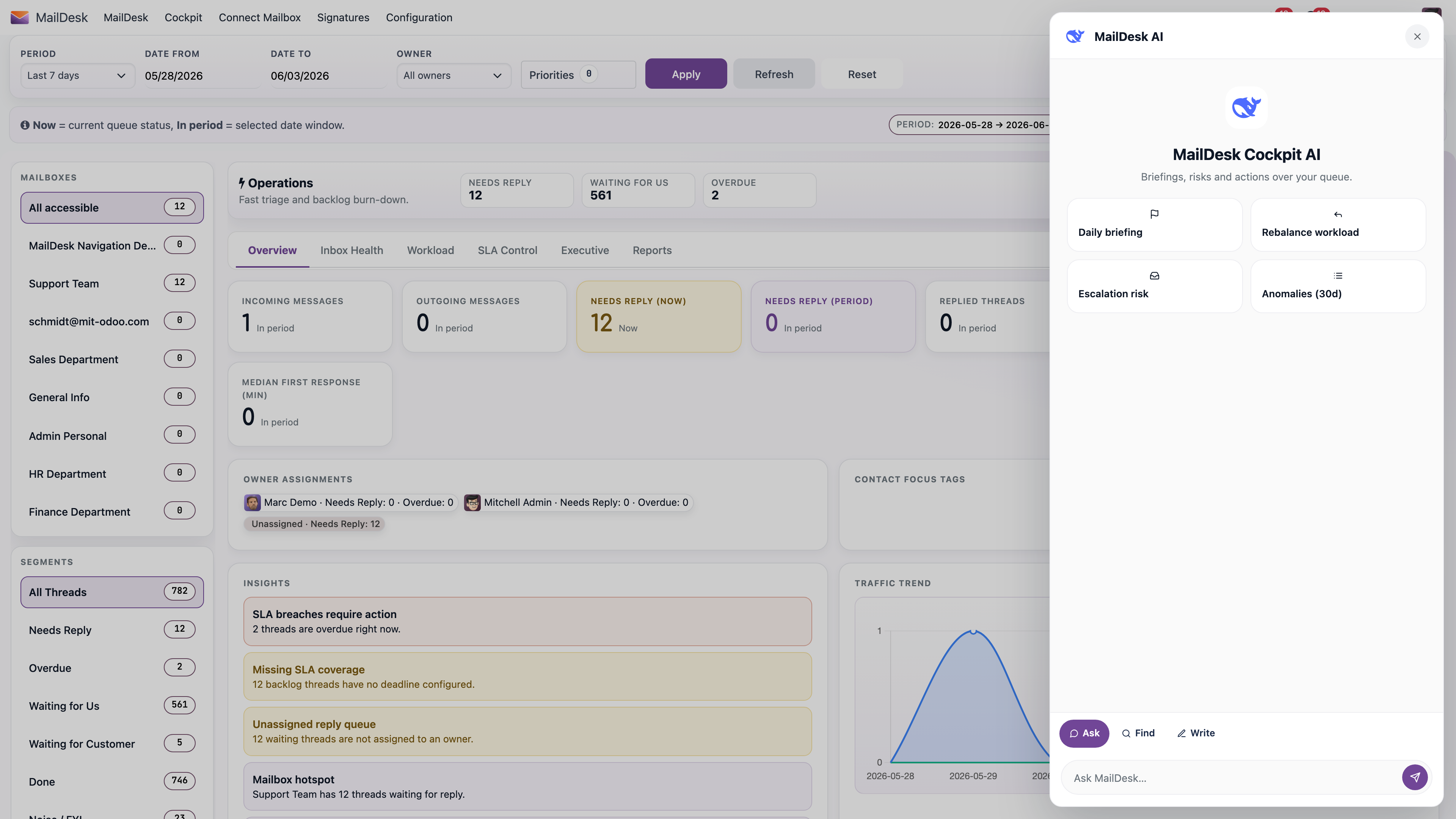The image size is (1456, 819).
Task: Click Marc Demo owner assignment chip
Action: pyautogui.click(x=350, y=502)
